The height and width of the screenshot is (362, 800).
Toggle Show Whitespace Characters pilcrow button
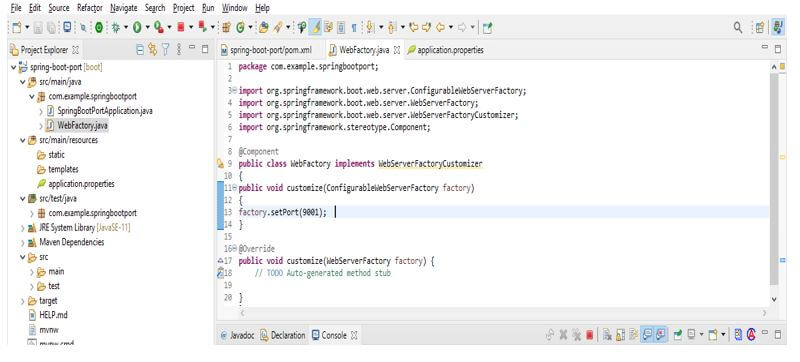click(354, 28)
